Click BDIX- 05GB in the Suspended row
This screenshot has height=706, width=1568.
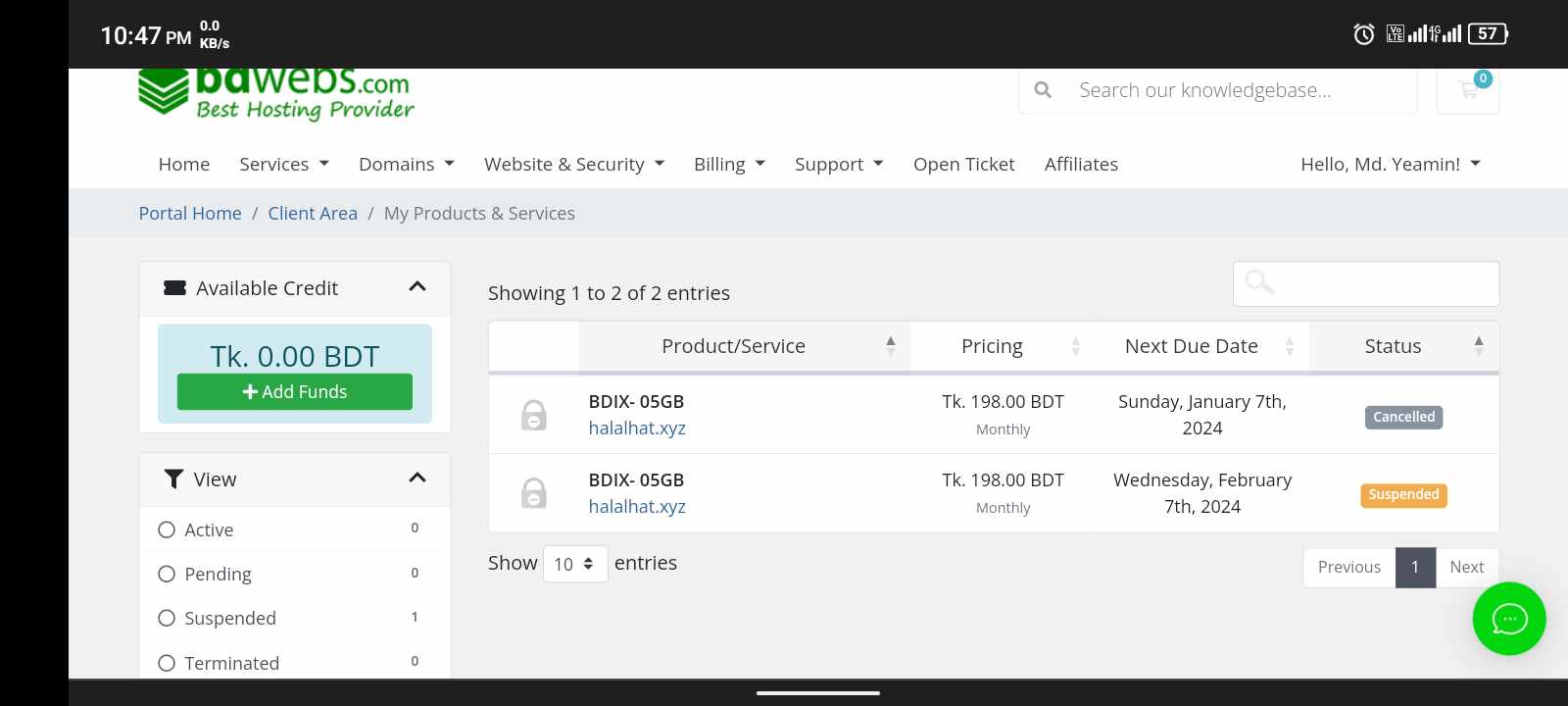[636, 479]
